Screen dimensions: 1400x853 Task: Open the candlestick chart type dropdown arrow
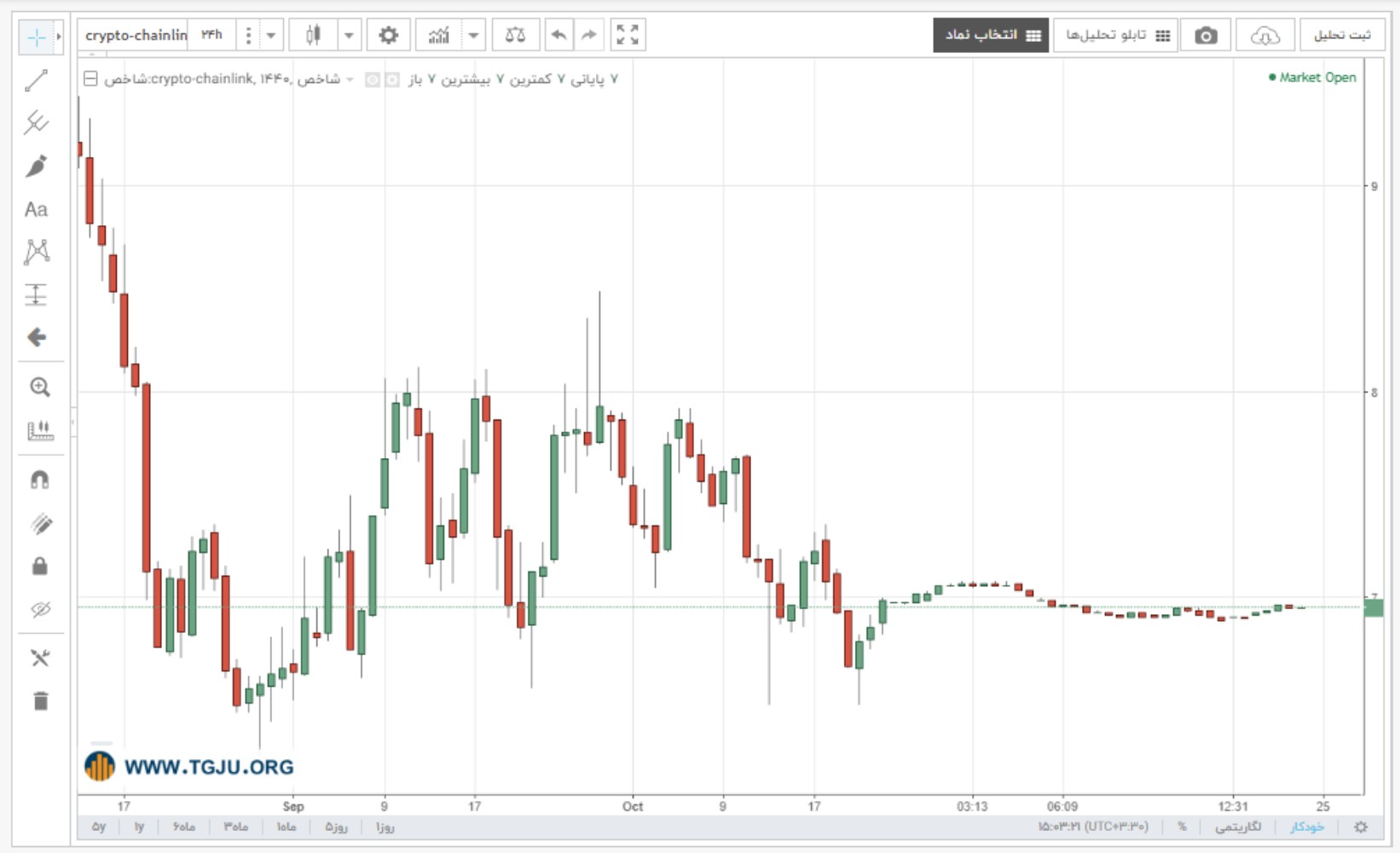coord(349,35)
